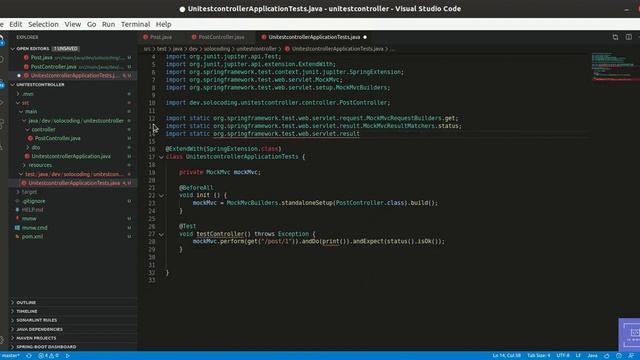Viewport: 640px width, 360px height.
Task: Open the Edit menu
Action: (x=16, y=24)
